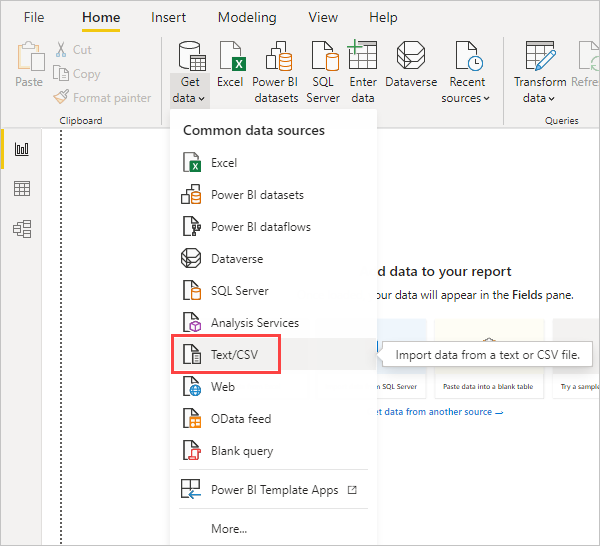
Task: Select OData feed in the menu
Action: pyautogui.click(x=240, y=419)
